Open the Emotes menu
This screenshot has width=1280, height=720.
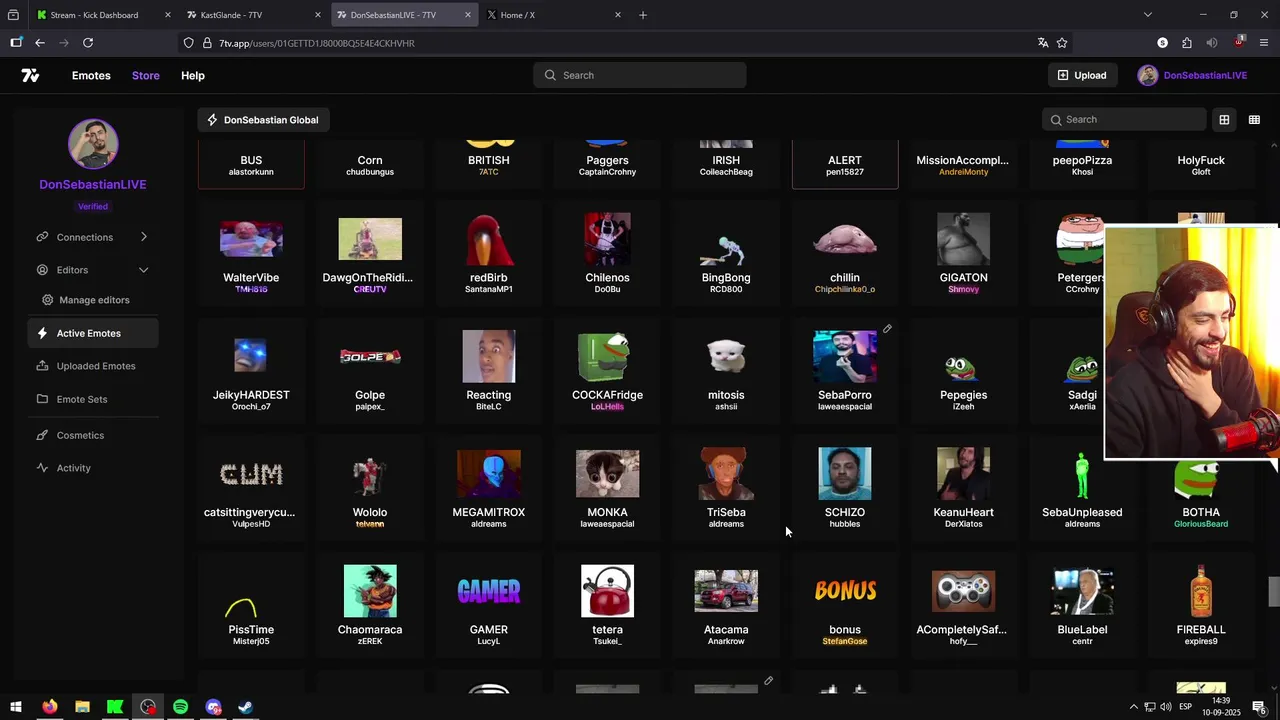[91, 75]
